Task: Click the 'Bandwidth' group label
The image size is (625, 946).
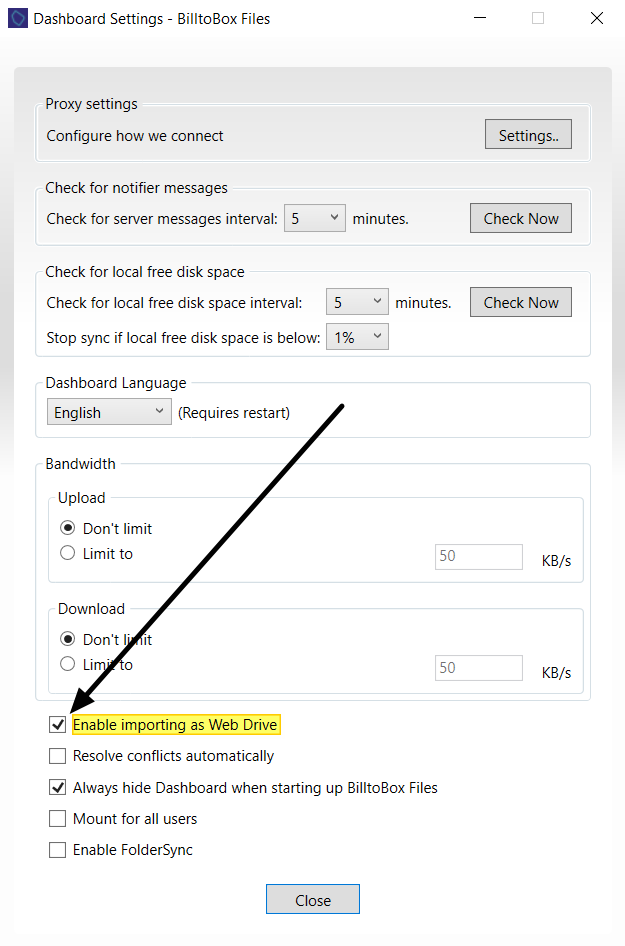Action: click(x=80, y=463)
